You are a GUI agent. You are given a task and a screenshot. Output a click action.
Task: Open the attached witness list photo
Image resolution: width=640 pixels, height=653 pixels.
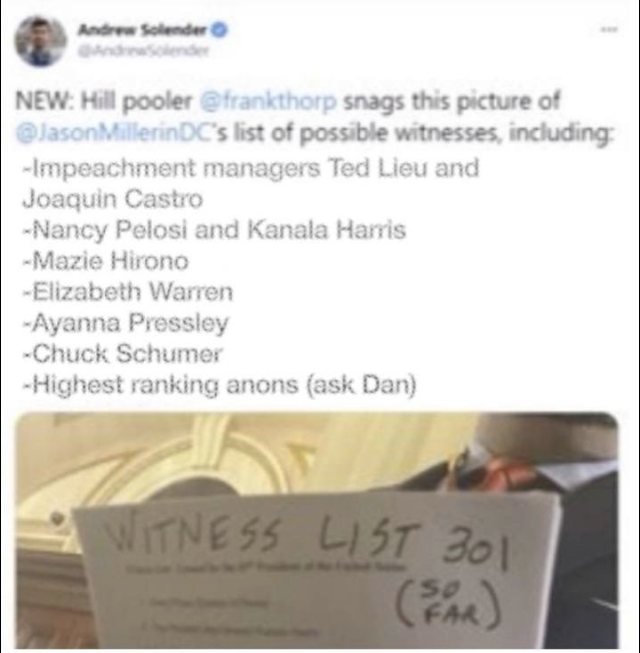click(316, 530)
